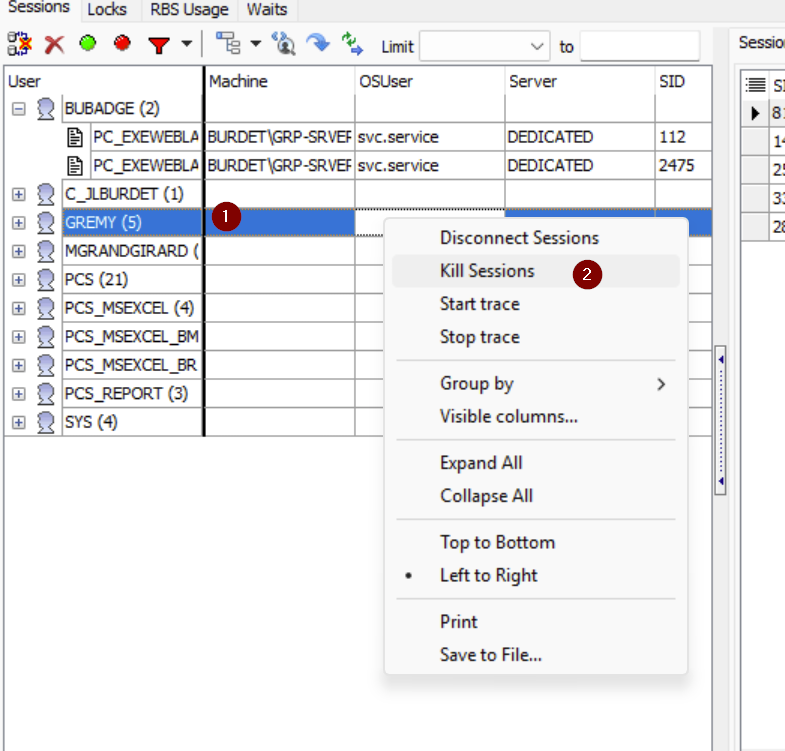The width and height of the screenshot is (785, 751).
Task: Choose Print from context menu
Action: click(536, 622)
